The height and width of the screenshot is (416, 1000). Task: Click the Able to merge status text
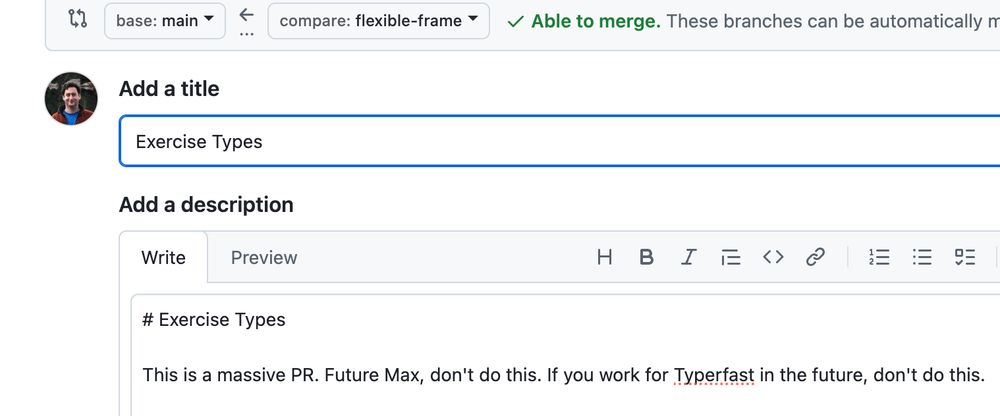point(596,21)
